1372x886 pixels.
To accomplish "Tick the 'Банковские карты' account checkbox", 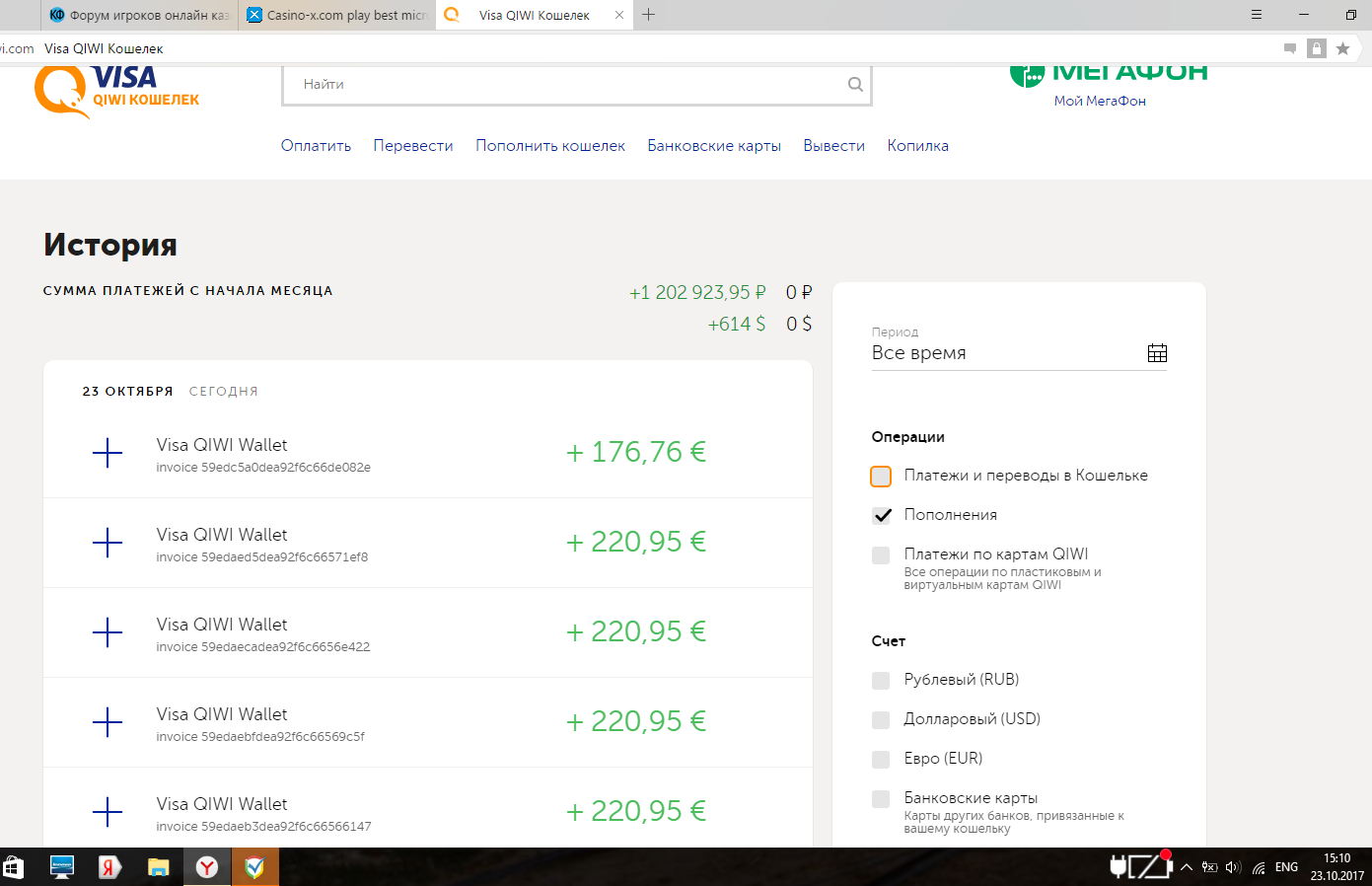I will [x=881, y=798].
